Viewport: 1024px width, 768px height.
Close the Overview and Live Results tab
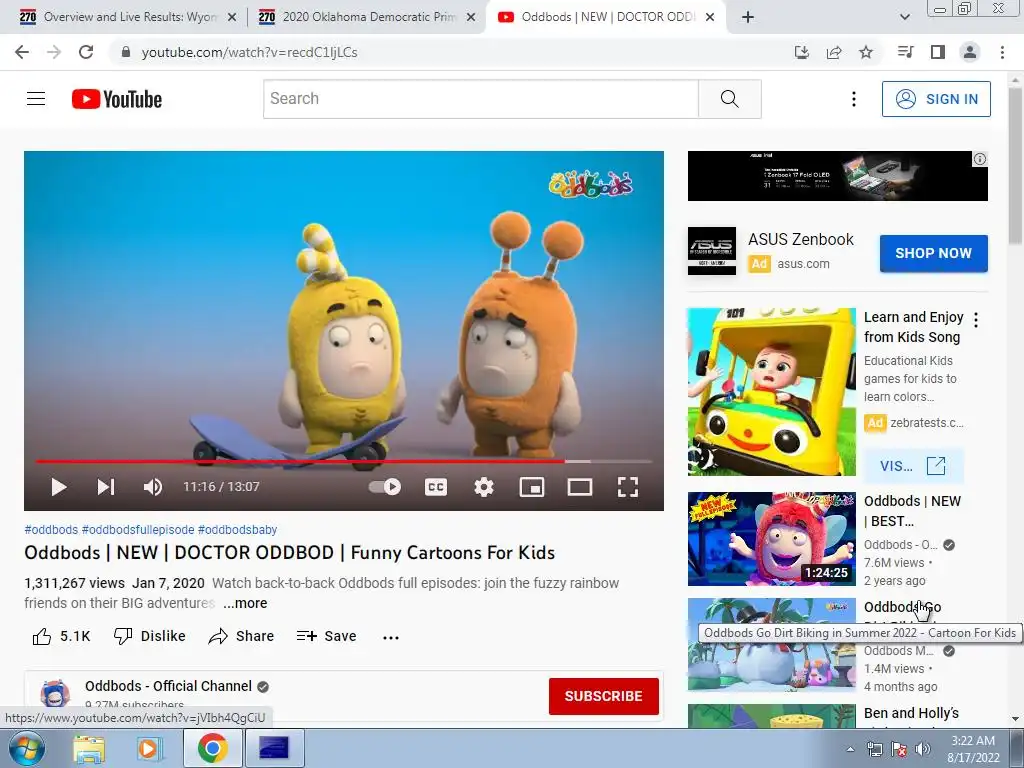[x=232, y=18]
